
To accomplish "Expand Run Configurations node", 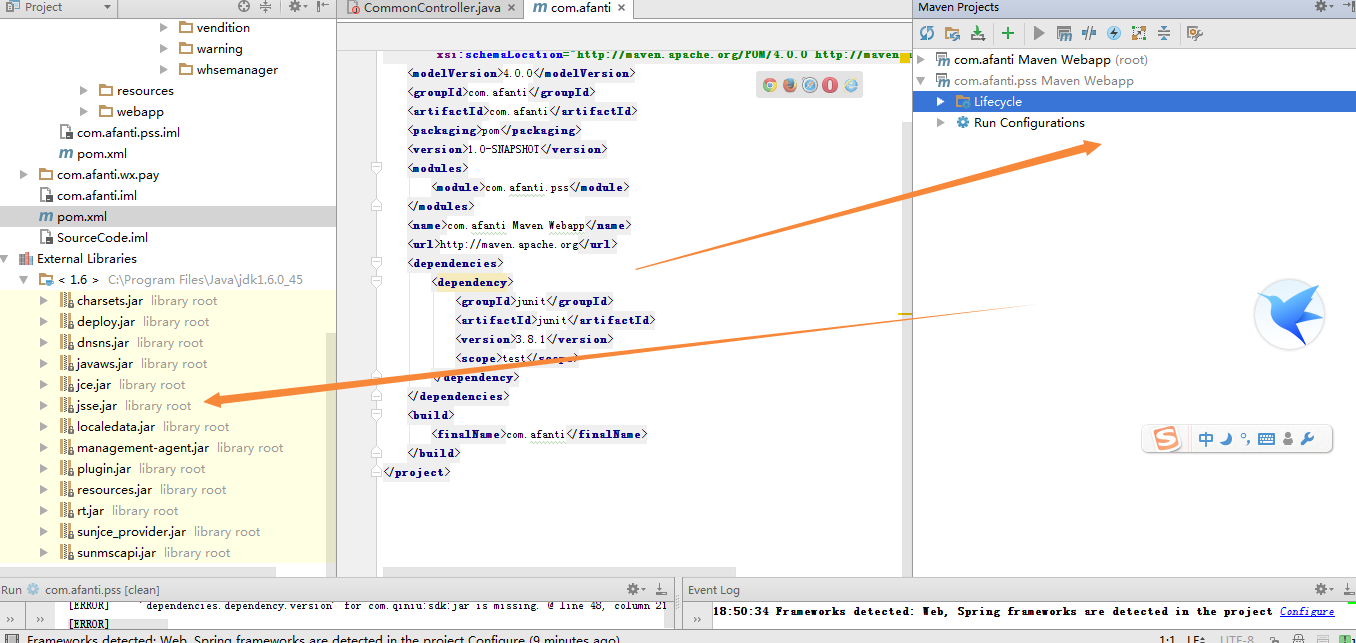I will tap(941, 123).
